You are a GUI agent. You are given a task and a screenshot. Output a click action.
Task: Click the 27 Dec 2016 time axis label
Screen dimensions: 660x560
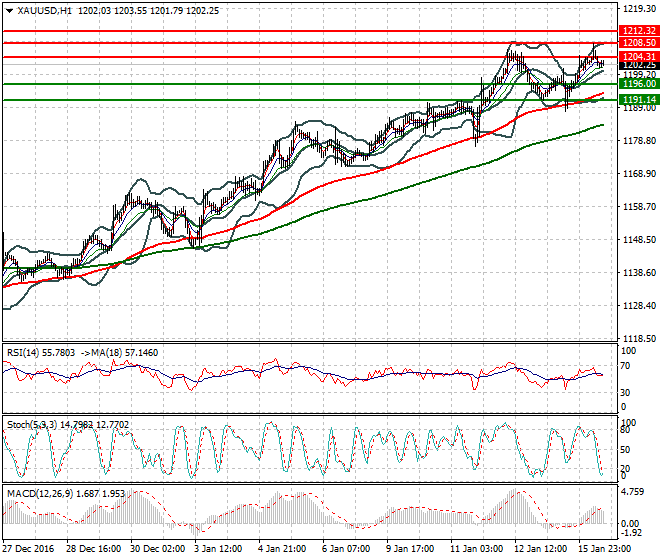pos(28,549)
